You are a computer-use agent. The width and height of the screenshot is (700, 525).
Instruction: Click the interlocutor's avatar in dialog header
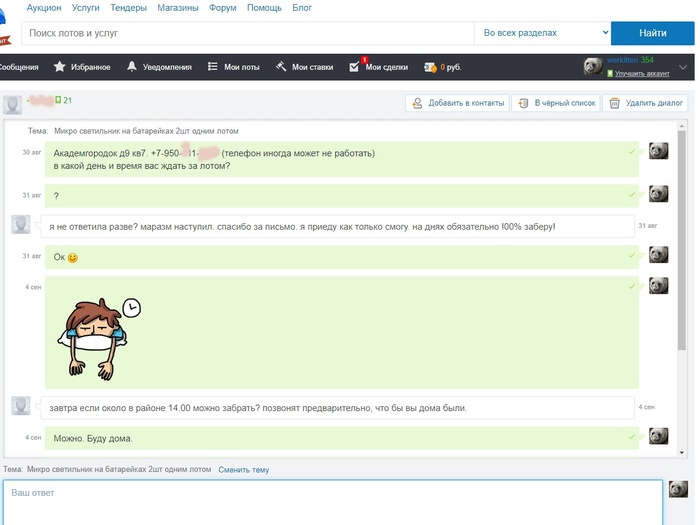[x=12, y=105]
